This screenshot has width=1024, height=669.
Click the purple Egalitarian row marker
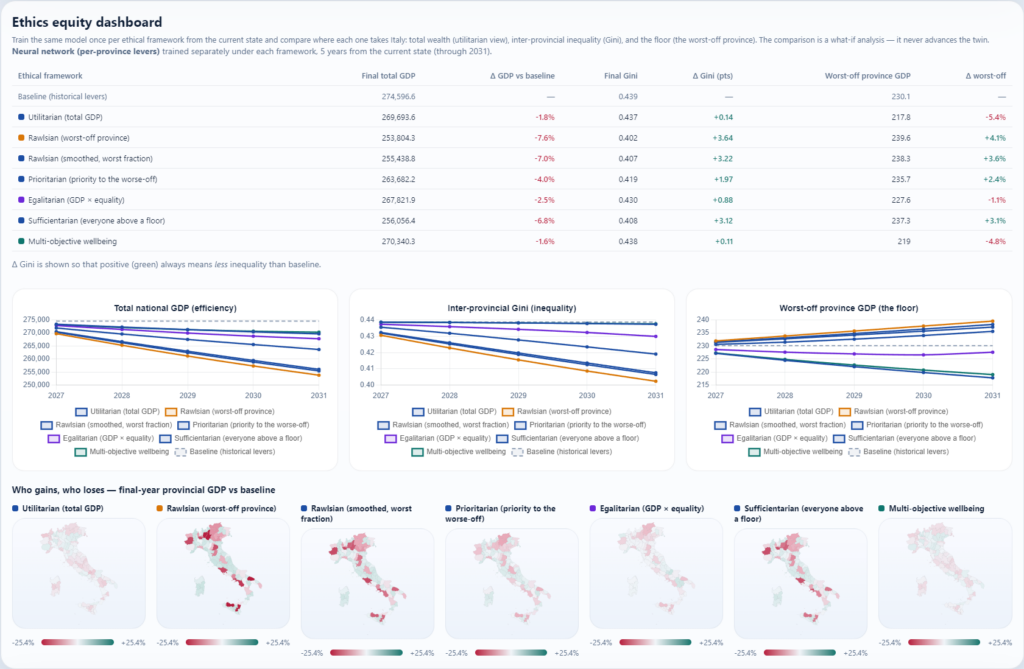coord(21,200)
